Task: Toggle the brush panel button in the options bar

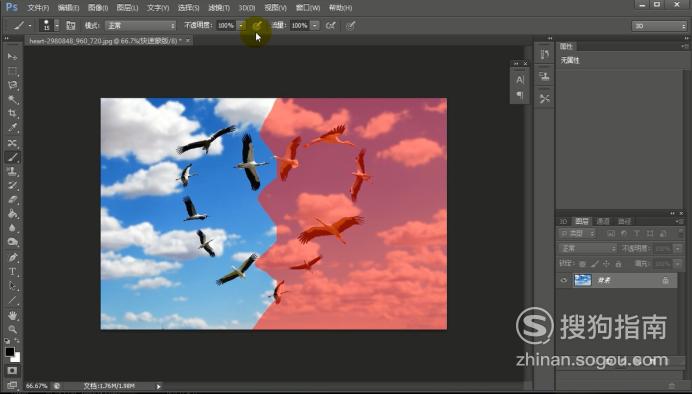Action: coord(71,26)
